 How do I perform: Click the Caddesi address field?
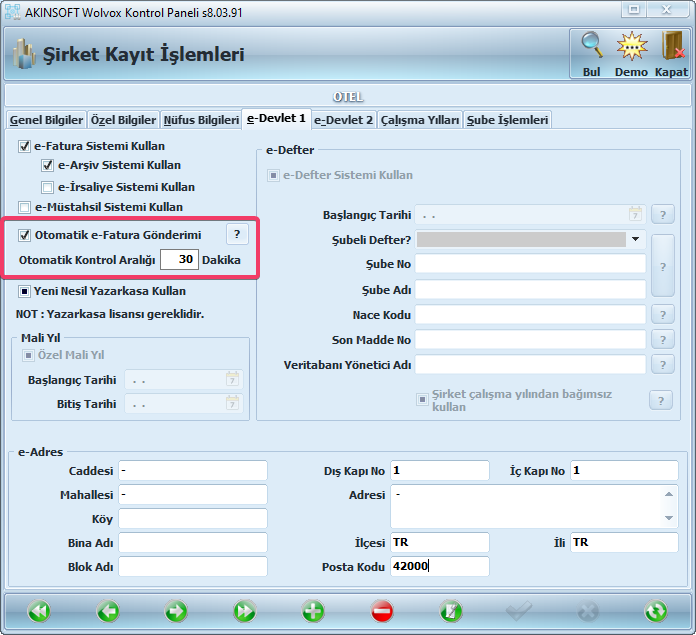[193, 470]
